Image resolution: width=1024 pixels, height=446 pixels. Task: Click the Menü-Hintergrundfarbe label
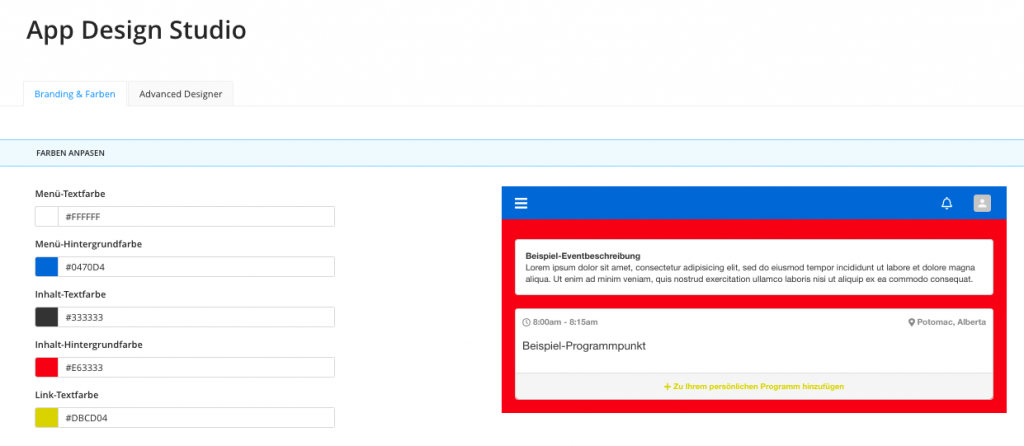tap(88, 244)
